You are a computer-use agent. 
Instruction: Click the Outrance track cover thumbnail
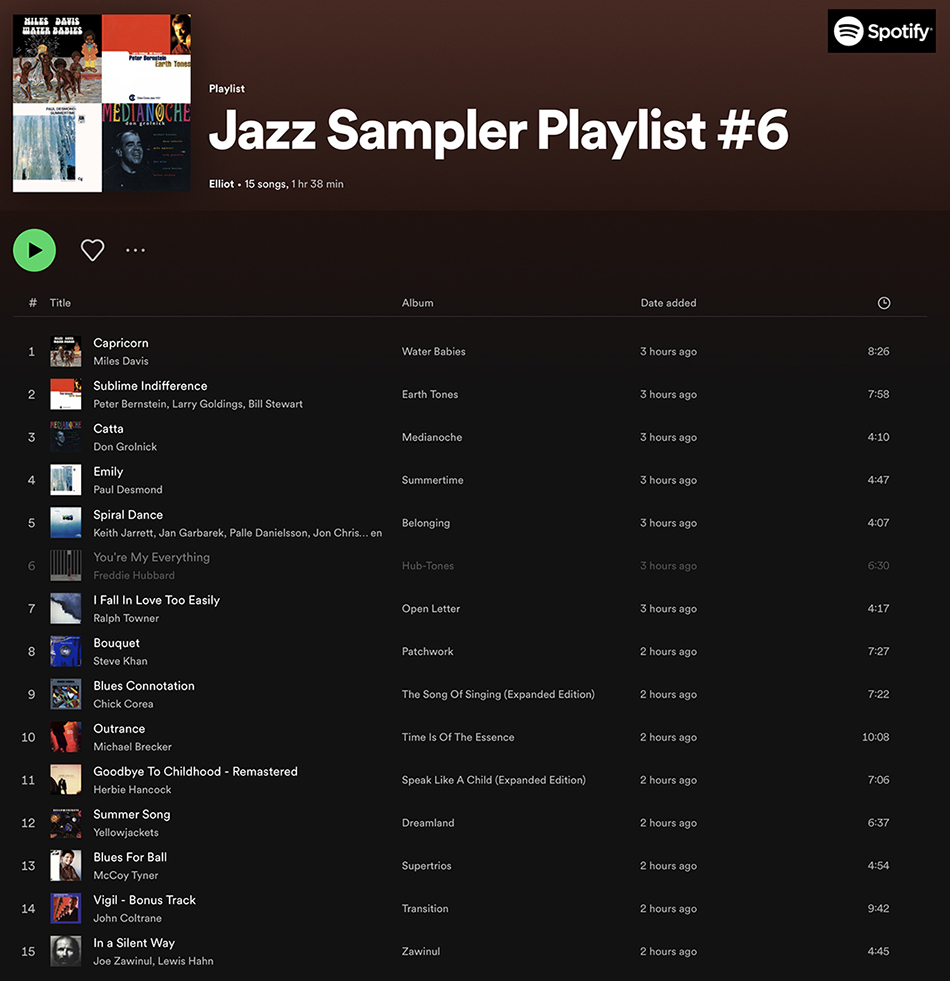pos(66,737)
